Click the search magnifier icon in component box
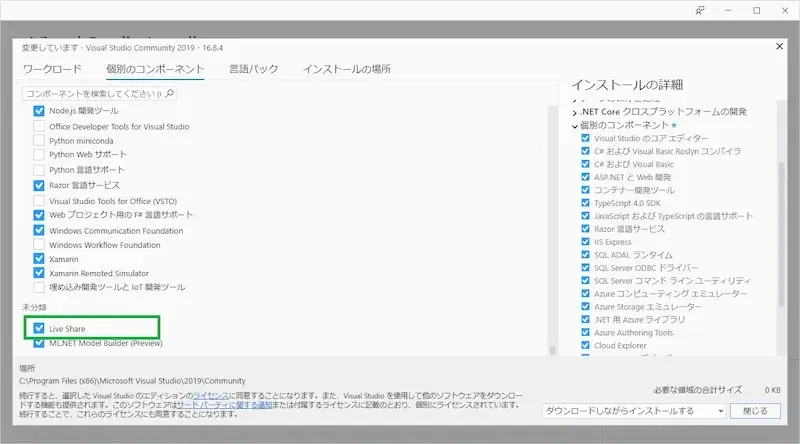The height and width of the screenshot is (444, 800). (x=170, y=93)
